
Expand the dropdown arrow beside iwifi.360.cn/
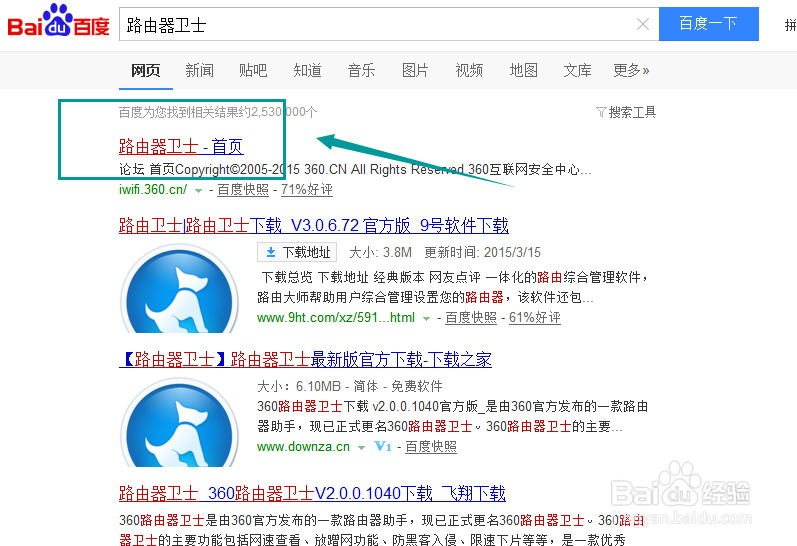tap(198, 191)
